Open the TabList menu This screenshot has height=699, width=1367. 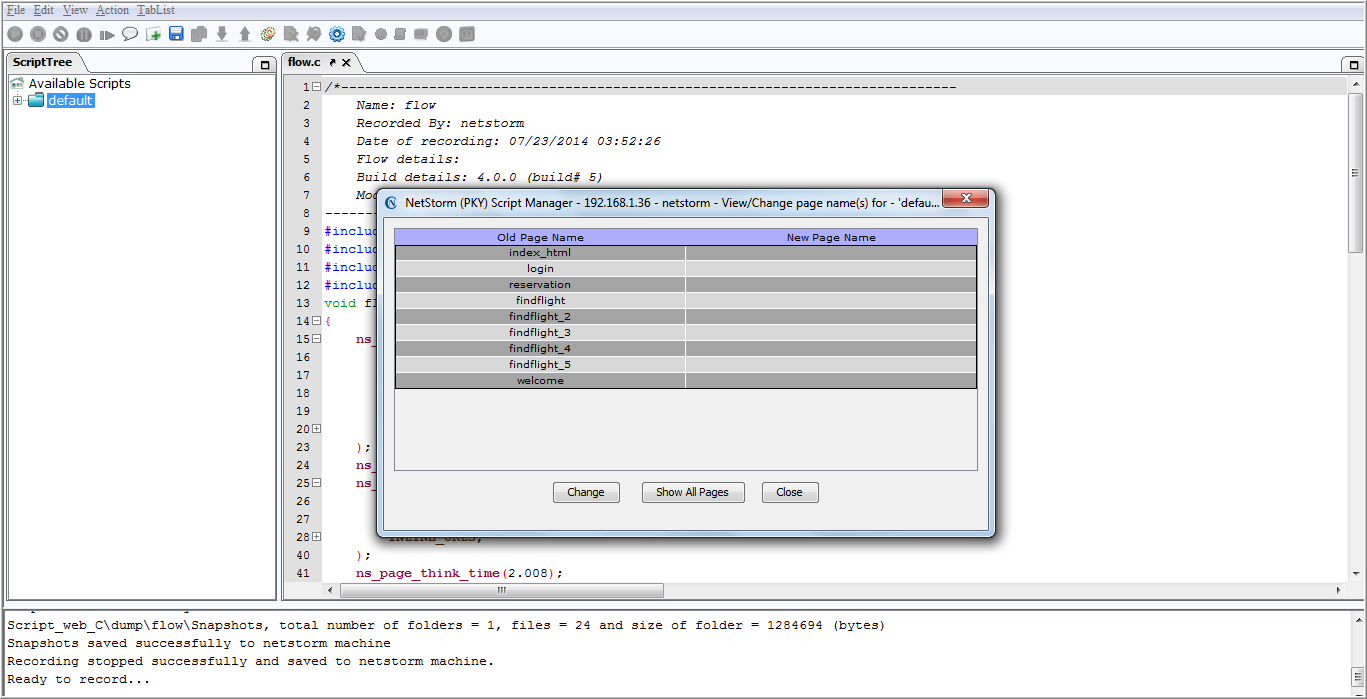click(x=155, y=10)
